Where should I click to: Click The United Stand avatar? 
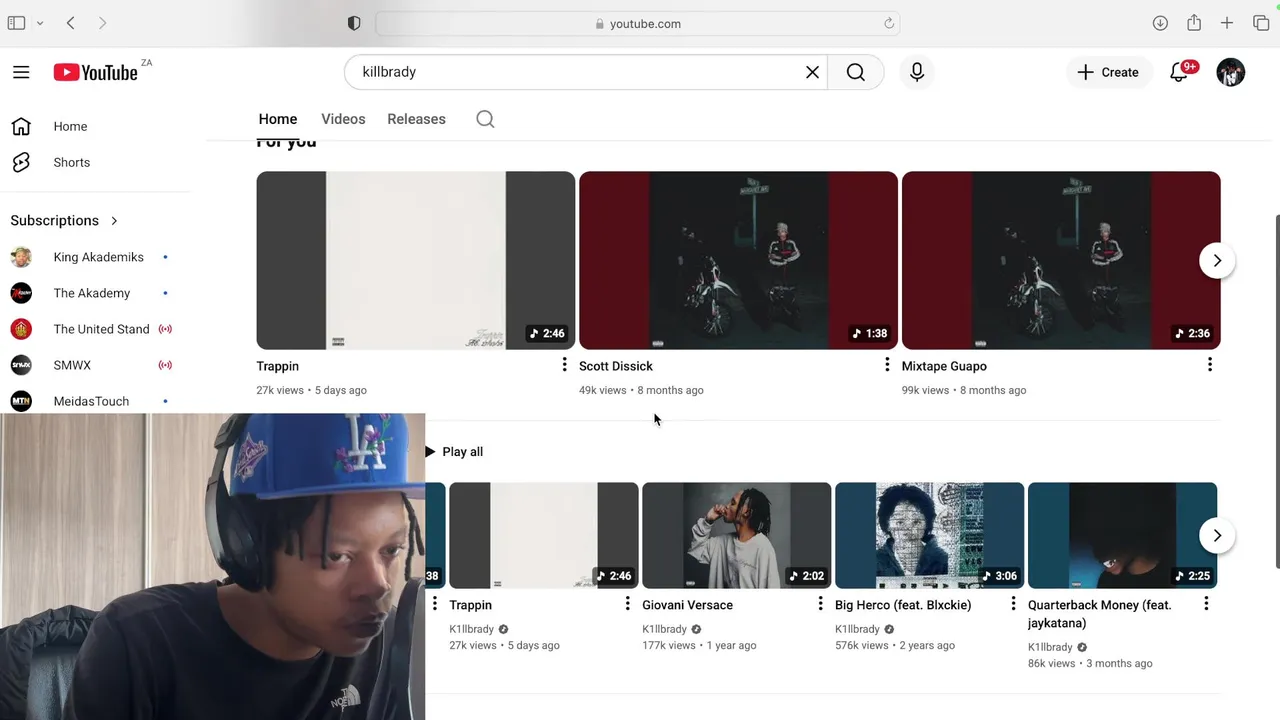(x=21, y=329)
